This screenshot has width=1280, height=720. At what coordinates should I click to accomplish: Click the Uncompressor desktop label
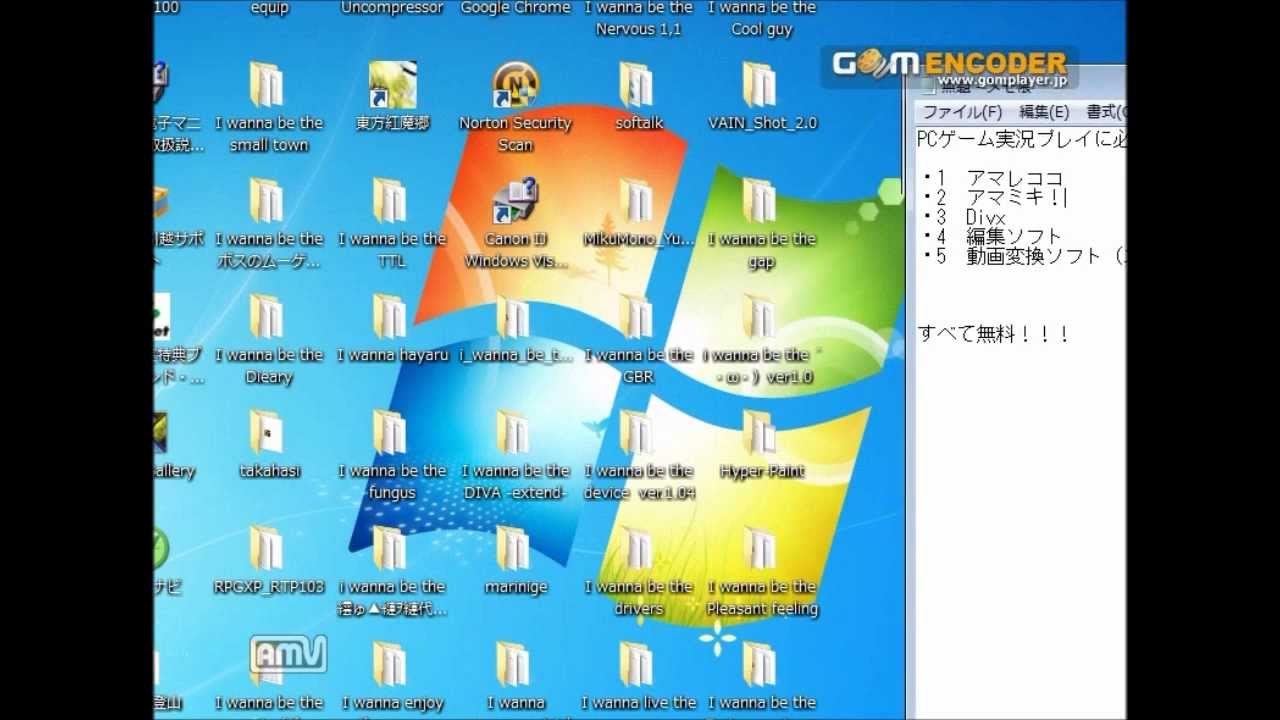[x=392, y=8]
